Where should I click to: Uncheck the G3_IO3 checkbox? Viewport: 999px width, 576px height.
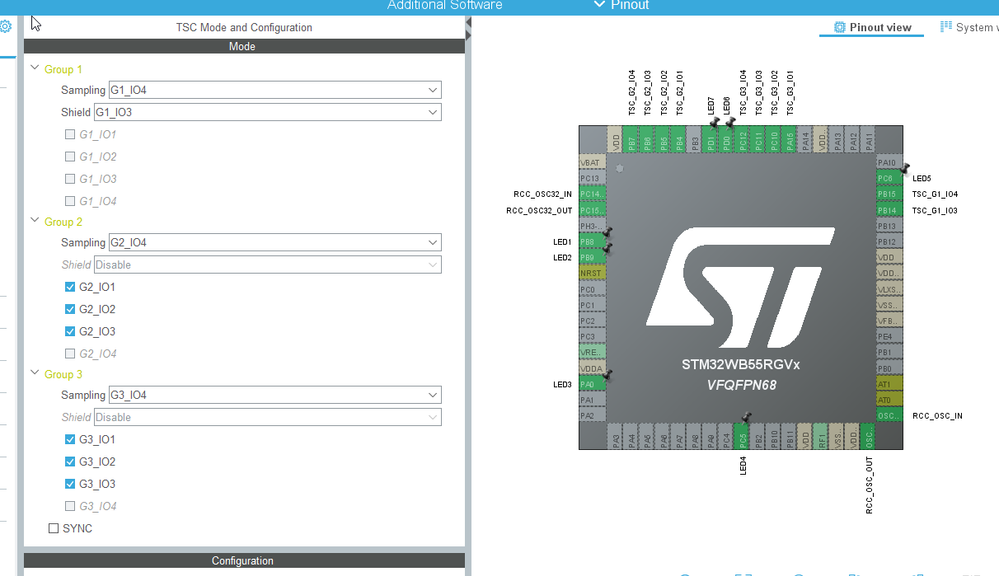coord(70,484)
